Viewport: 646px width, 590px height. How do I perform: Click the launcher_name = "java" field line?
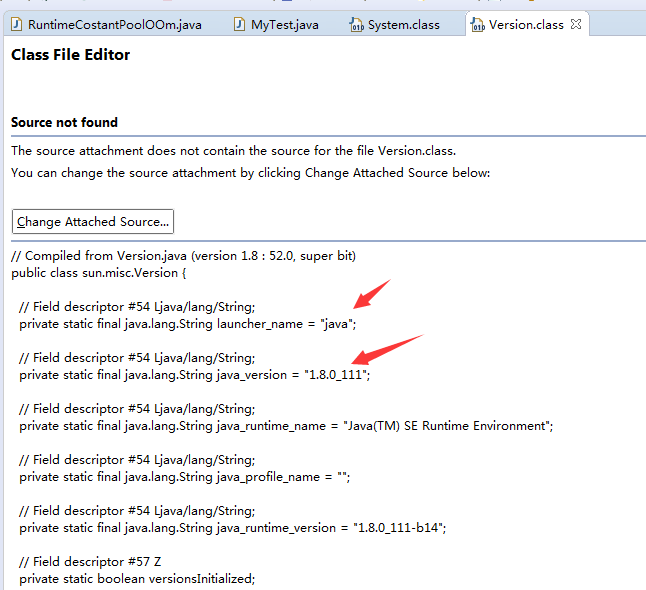pos(187,324)
